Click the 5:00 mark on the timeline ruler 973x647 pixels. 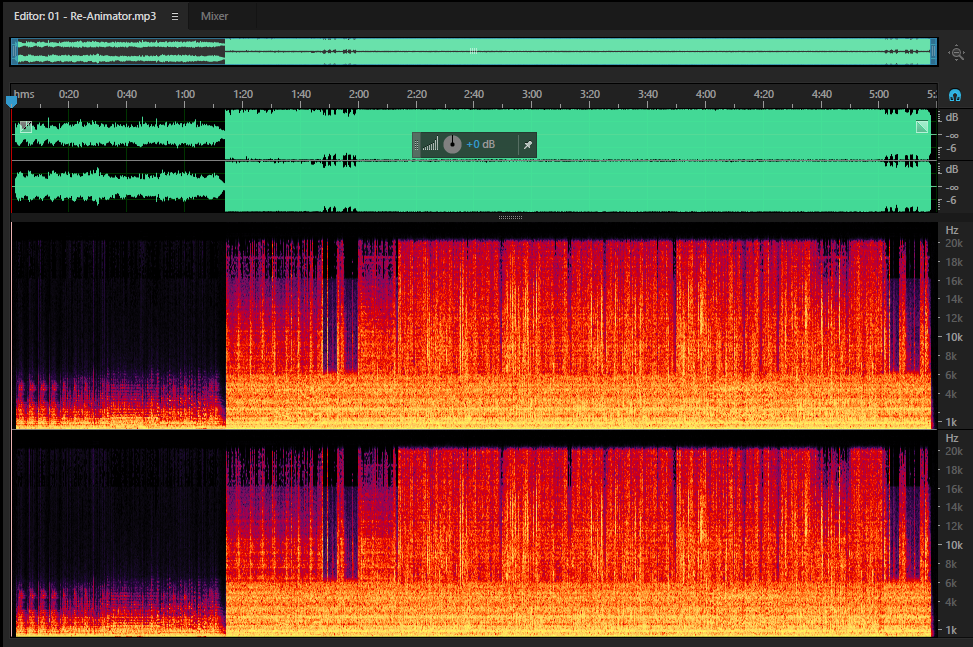coord(879,94)
